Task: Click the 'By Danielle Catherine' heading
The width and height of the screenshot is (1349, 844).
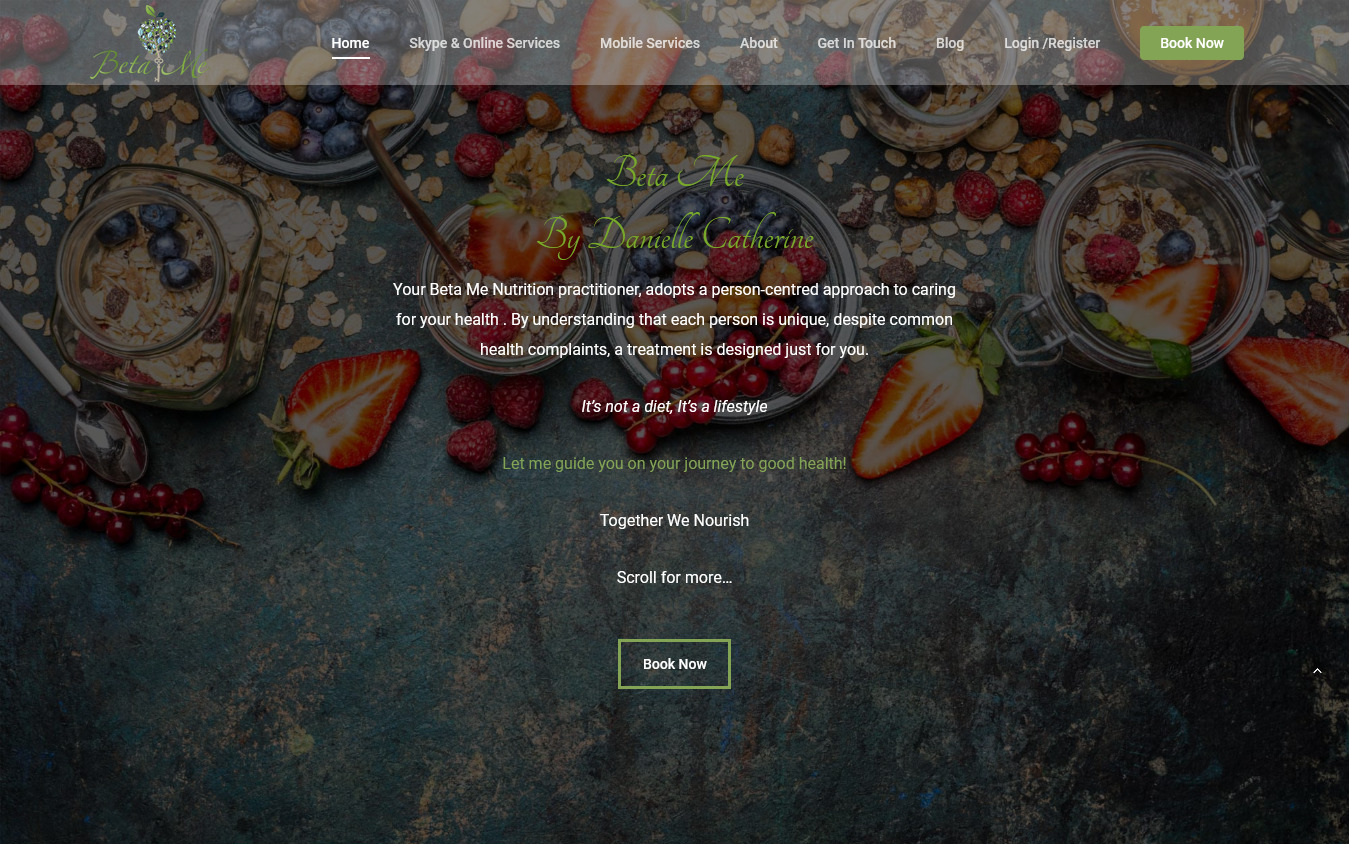Action: (675, 237)
